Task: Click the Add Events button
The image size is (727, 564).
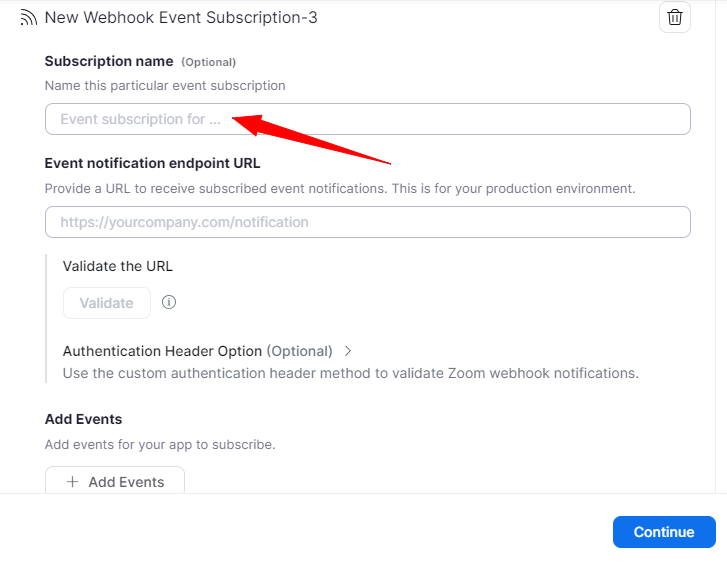Action: point(115,481)
